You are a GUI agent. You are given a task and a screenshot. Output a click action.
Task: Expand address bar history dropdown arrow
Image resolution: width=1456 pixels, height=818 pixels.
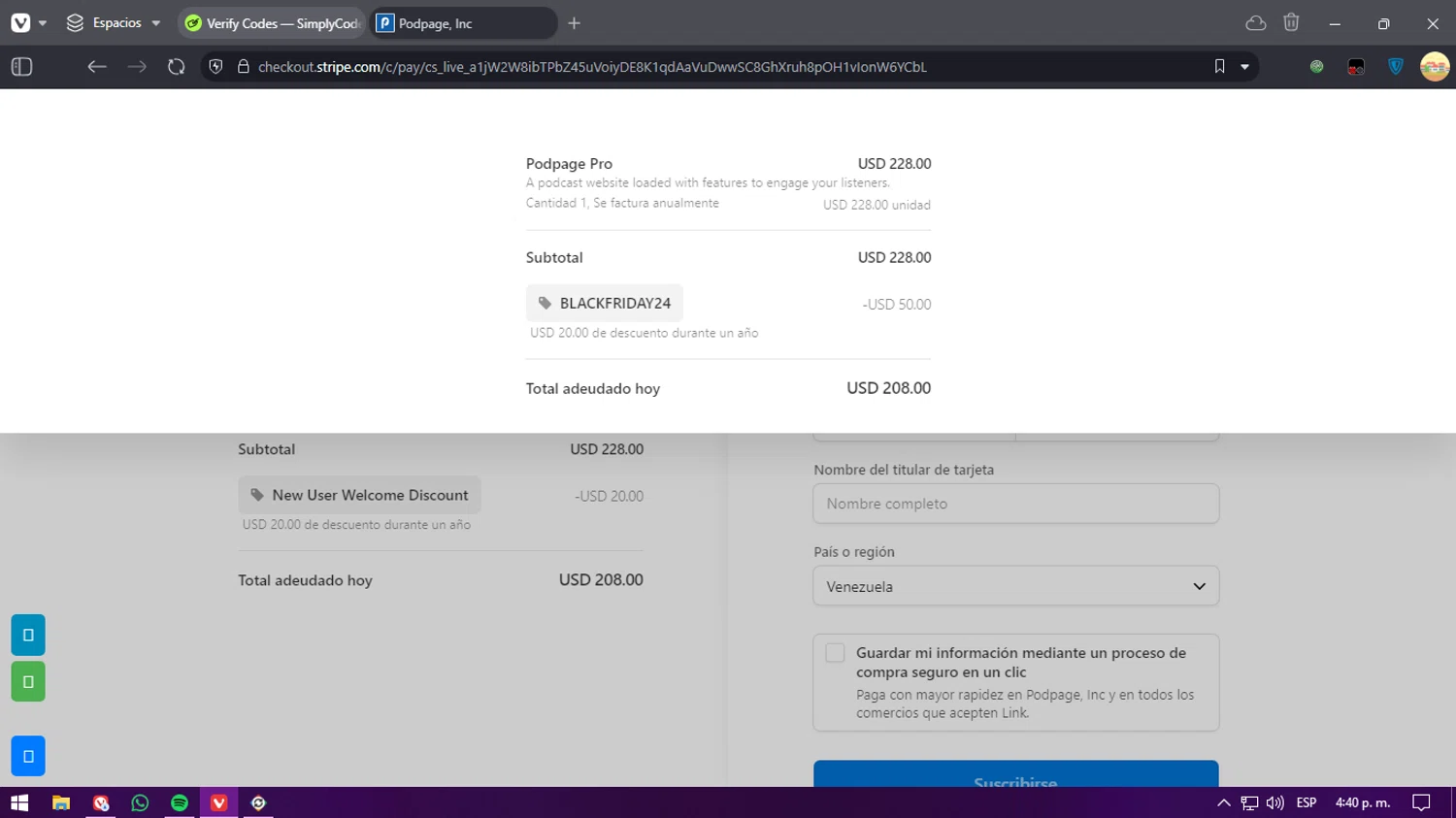click(1244, 67)
